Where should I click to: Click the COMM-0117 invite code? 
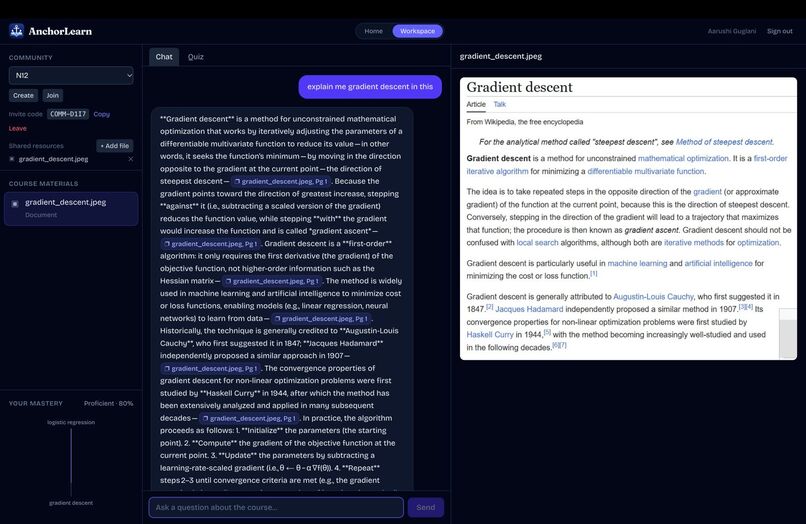[x=68, y=114]
